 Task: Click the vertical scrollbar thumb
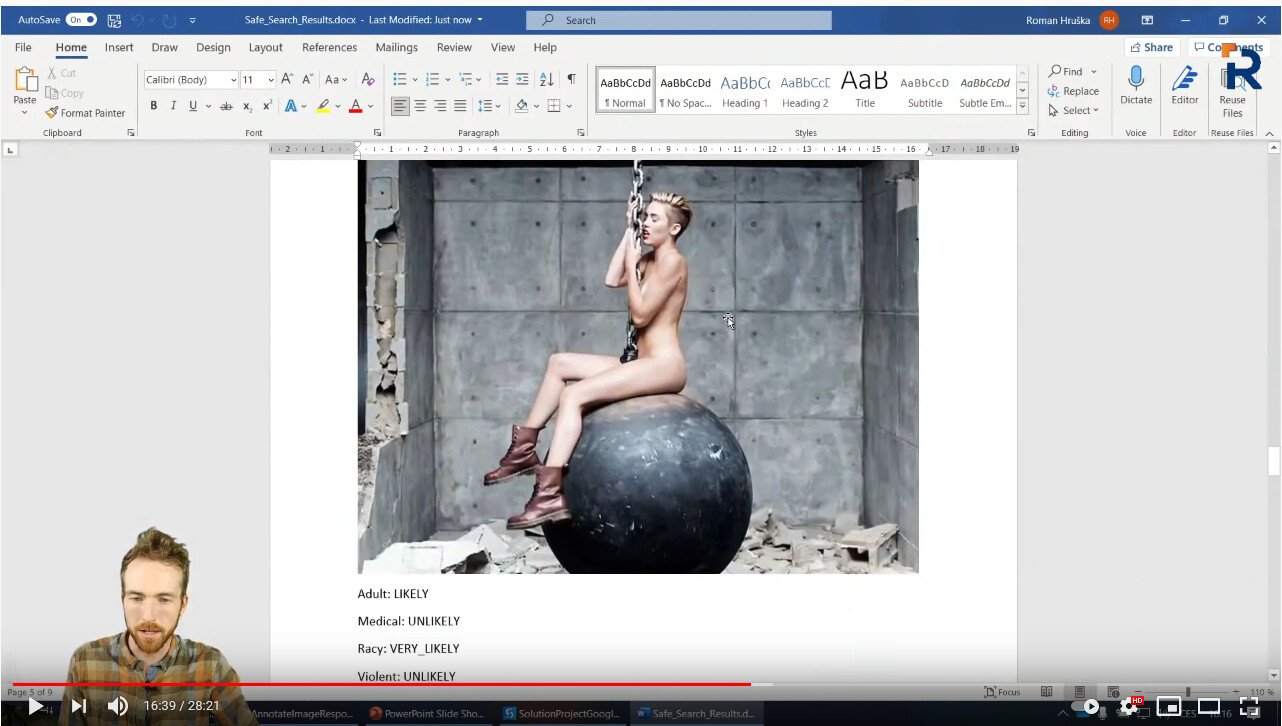(x=1273, y=461)
